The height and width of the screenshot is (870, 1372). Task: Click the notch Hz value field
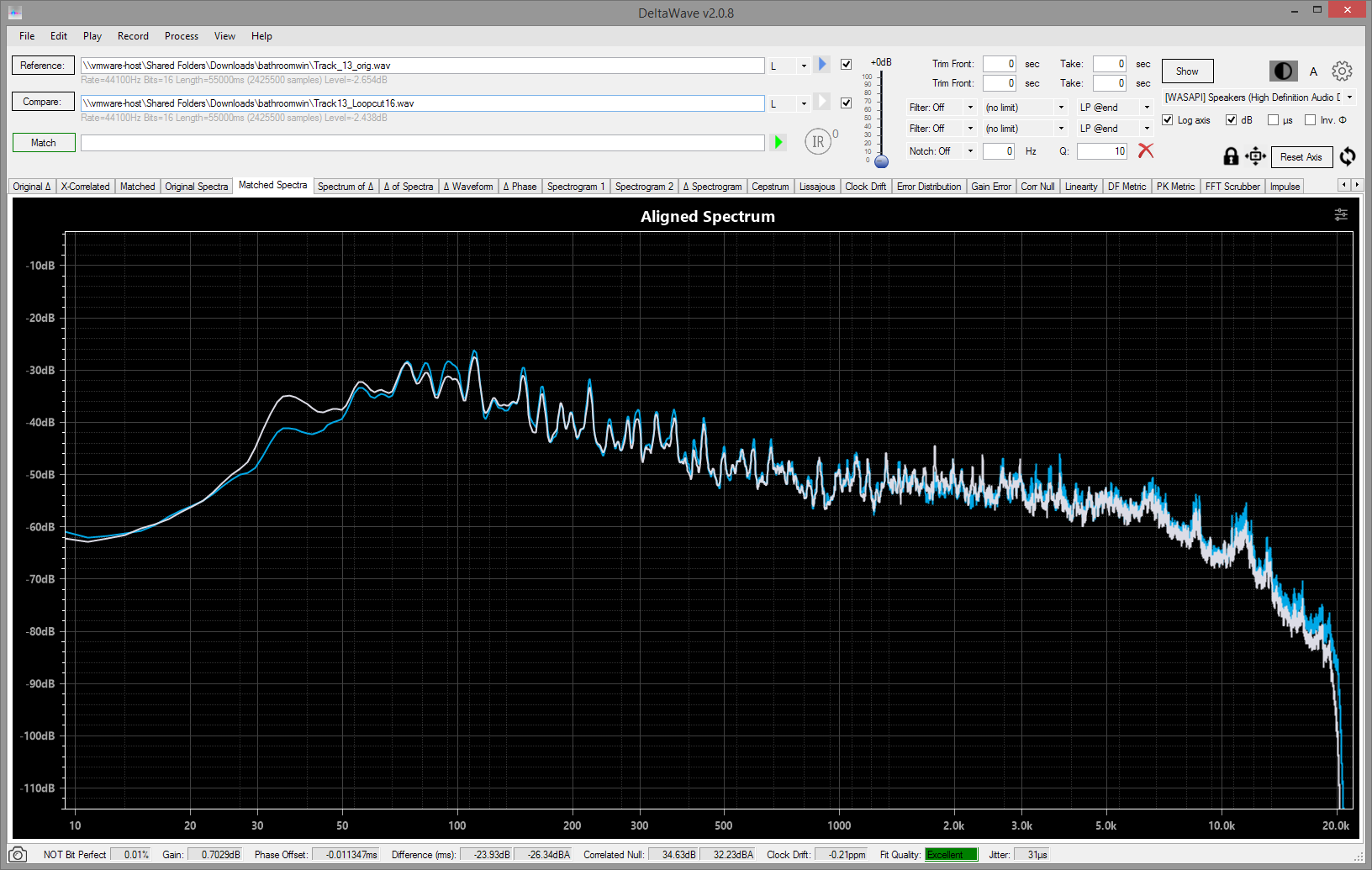click(1000, 151)
